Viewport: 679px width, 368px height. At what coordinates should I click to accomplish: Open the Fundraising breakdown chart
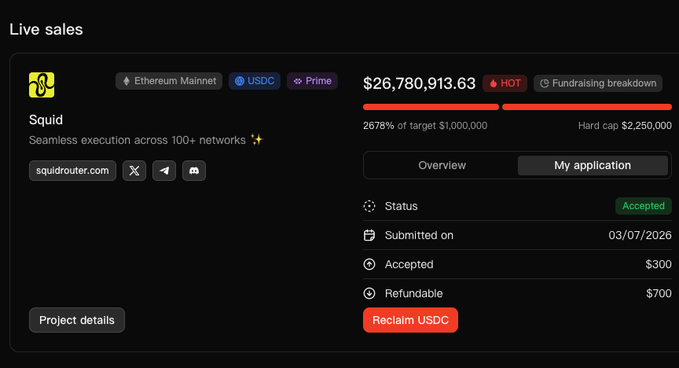[598, 83]
